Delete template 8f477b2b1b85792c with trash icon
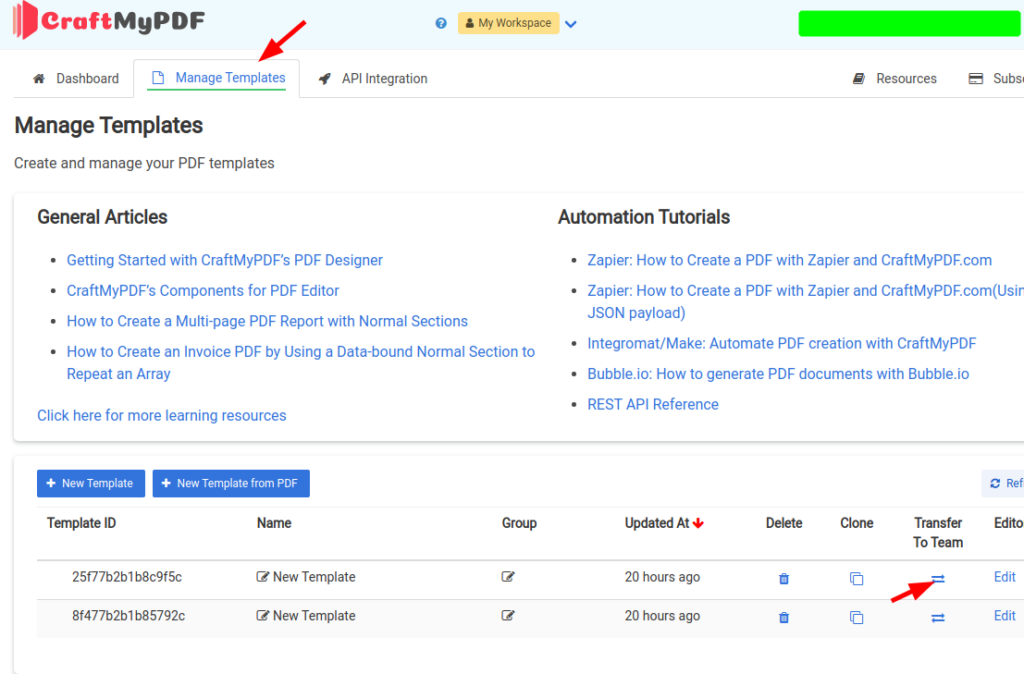Viewport: 1024px width, 674px height. [x=784, y=617]
